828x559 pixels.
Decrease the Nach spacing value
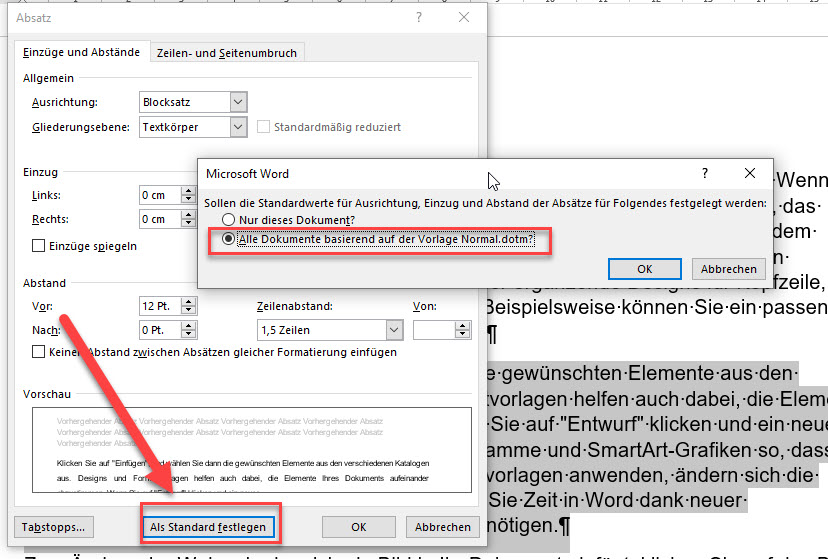click(x=189, y=335)
